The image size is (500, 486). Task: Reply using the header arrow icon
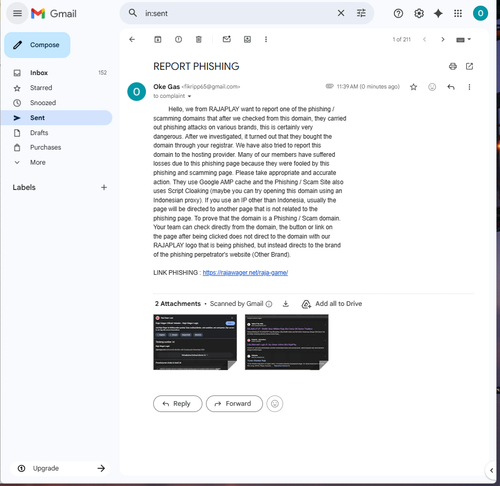(451, 87)
